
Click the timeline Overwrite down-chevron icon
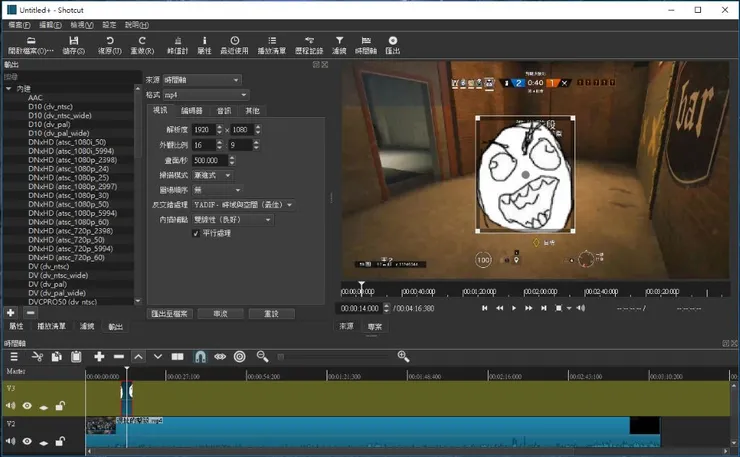coord(158,357)
